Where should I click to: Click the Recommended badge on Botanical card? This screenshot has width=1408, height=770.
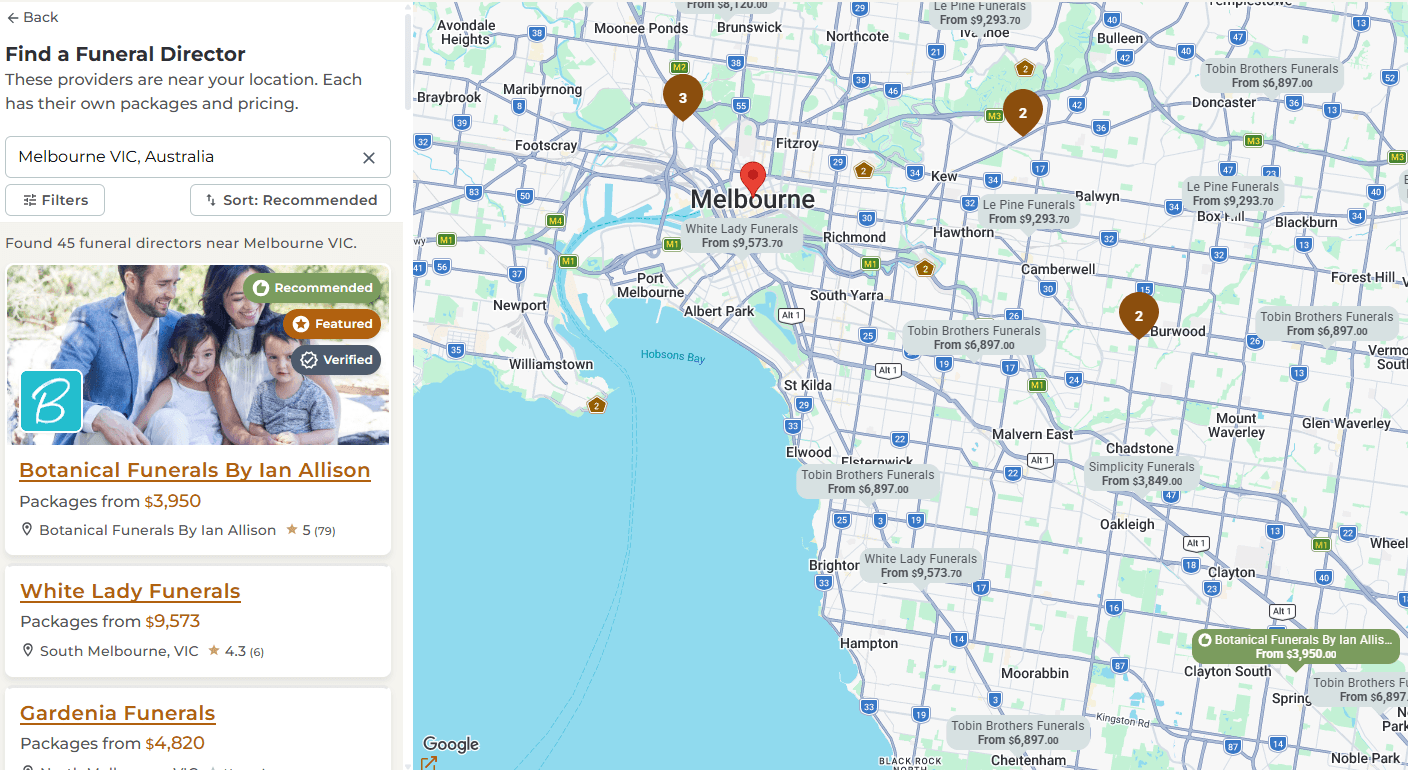pos(312,288)
